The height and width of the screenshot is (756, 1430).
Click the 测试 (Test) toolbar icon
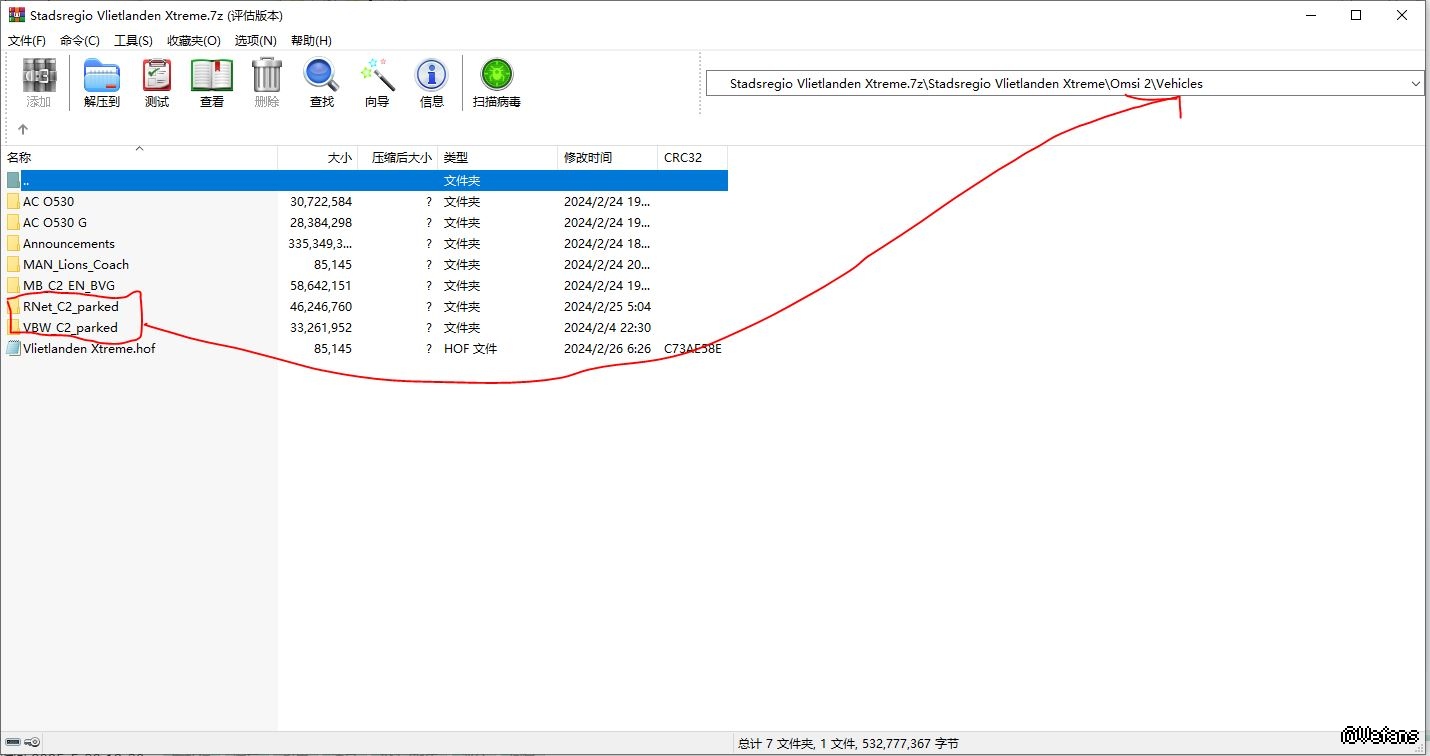pos(157,82)
